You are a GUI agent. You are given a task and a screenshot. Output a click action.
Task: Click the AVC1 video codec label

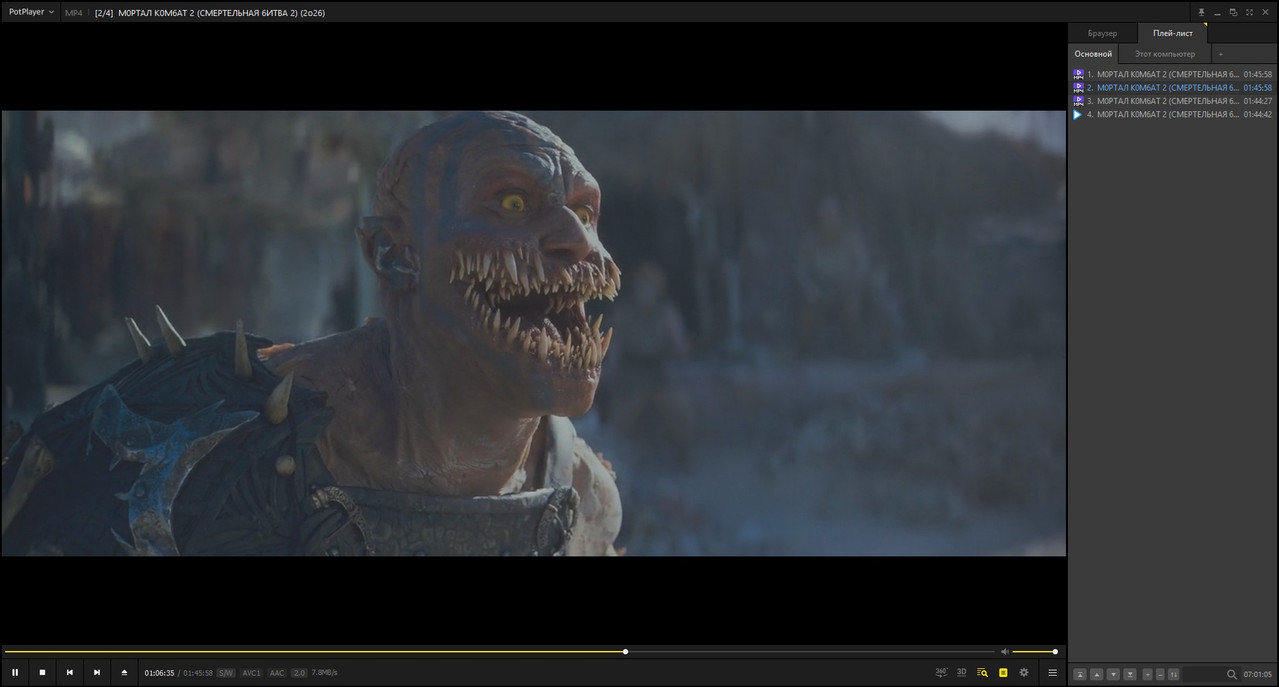tap(251, 673)
